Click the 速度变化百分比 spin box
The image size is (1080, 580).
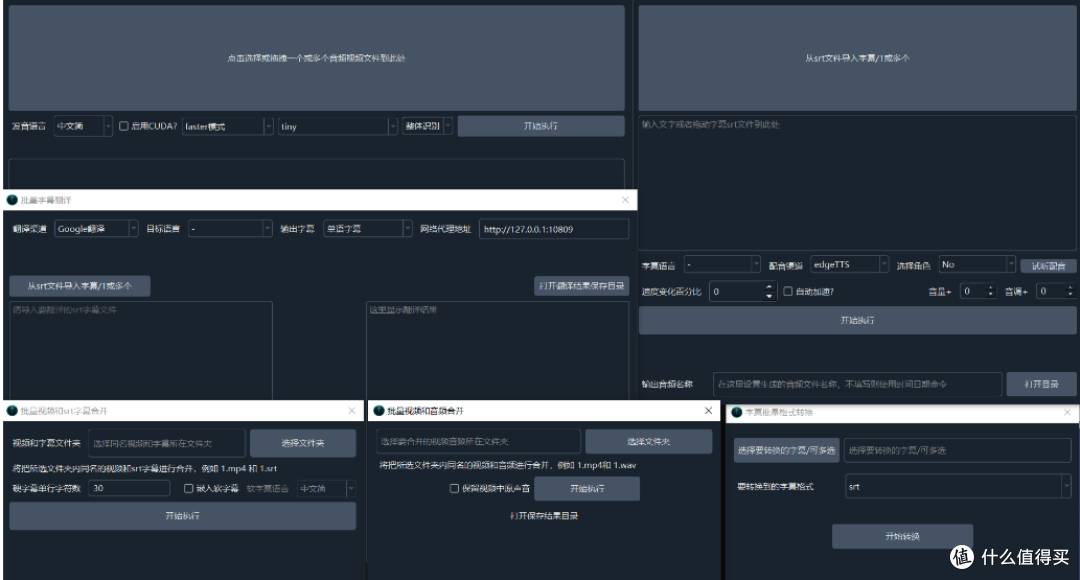(x=744, y=291)
